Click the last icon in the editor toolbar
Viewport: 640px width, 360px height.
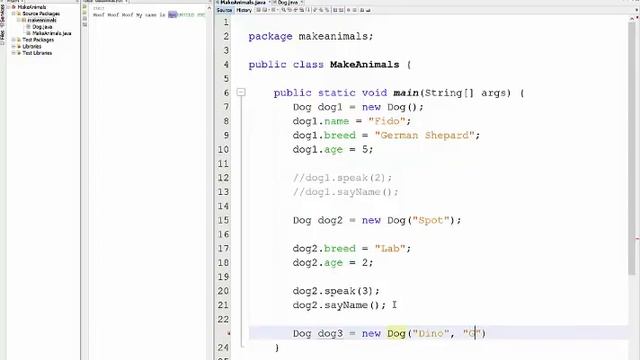coord(368,10)
